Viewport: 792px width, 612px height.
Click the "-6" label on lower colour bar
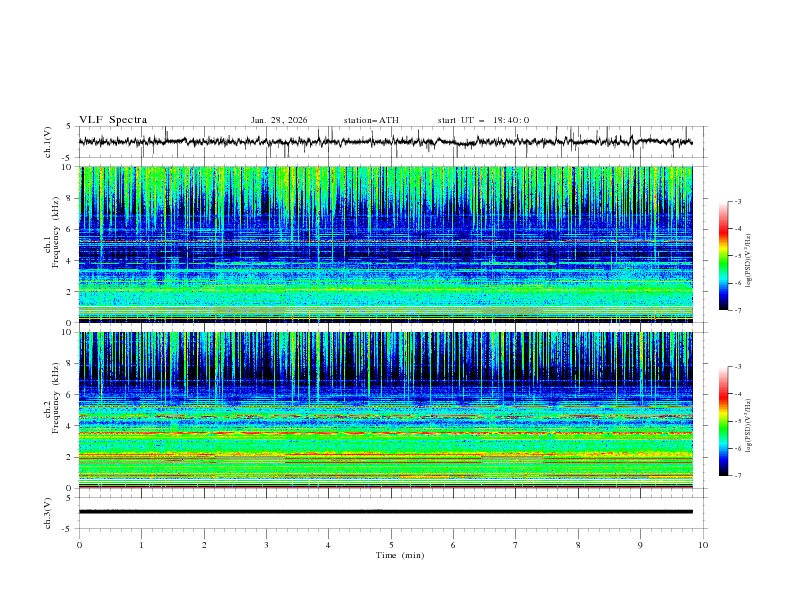click(738, 448)
